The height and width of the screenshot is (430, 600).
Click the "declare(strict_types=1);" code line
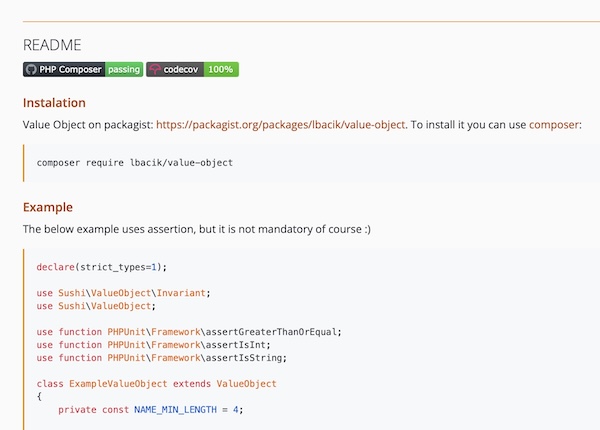101,267
